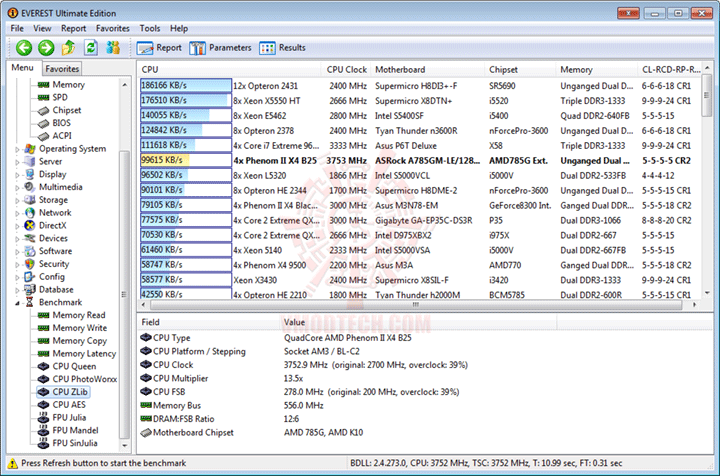The width and height of the screenshot is (720, 476).
Task: Switch to the Menu tab
Action: click(22, 68)
